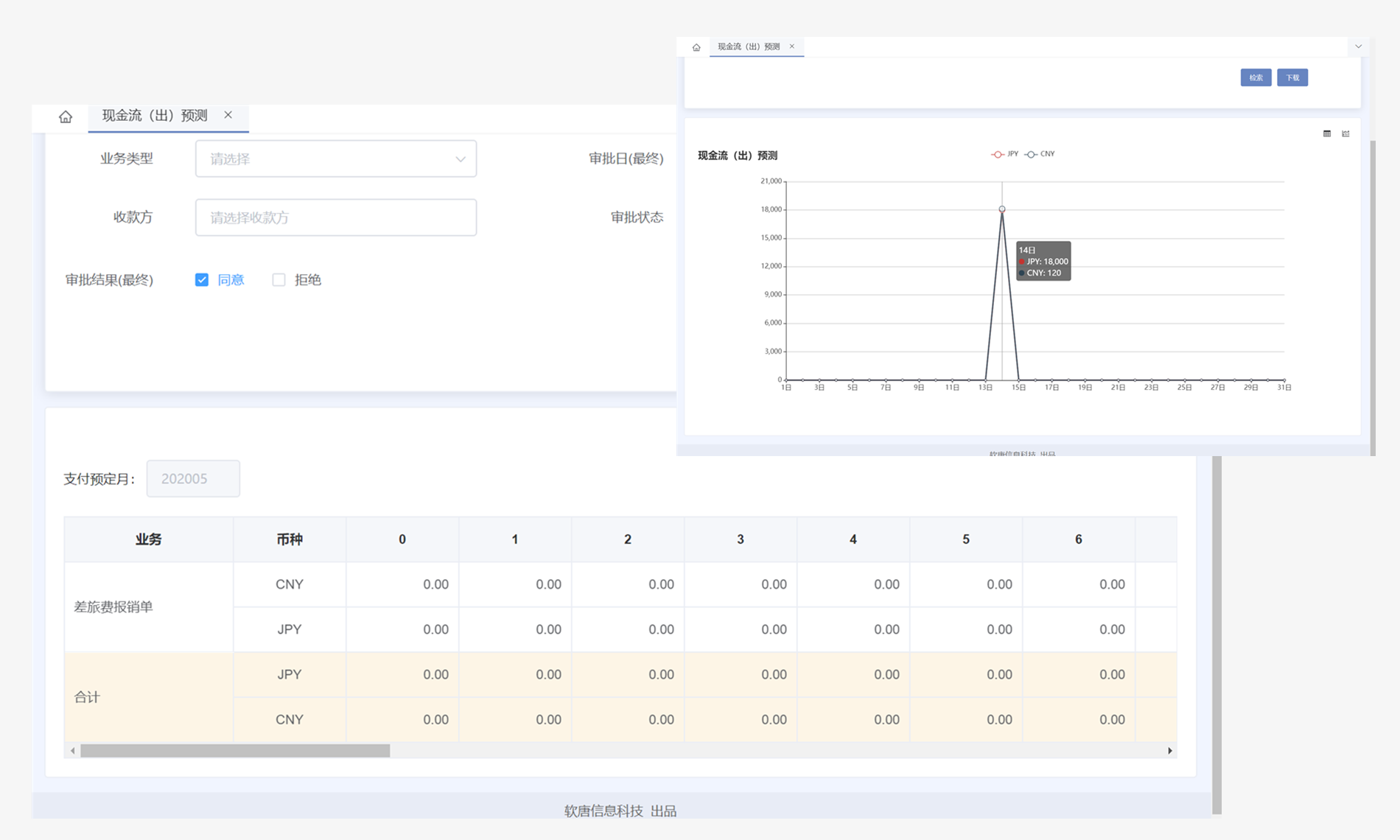Check the 拒绝 checkbox
This screenshot has height=840, width=1400.
[x=279, y=280]
